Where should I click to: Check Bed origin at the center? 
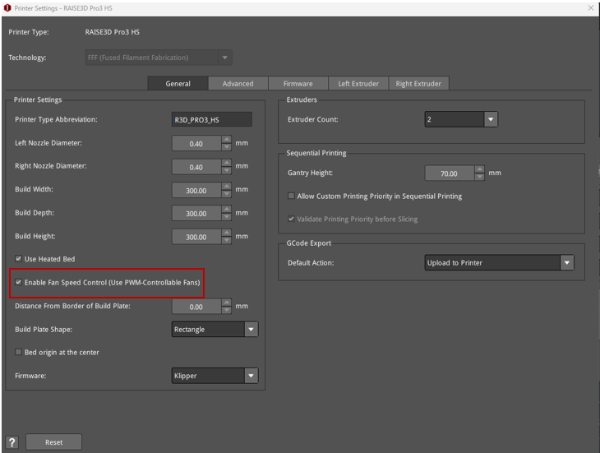tap(18, 352)
